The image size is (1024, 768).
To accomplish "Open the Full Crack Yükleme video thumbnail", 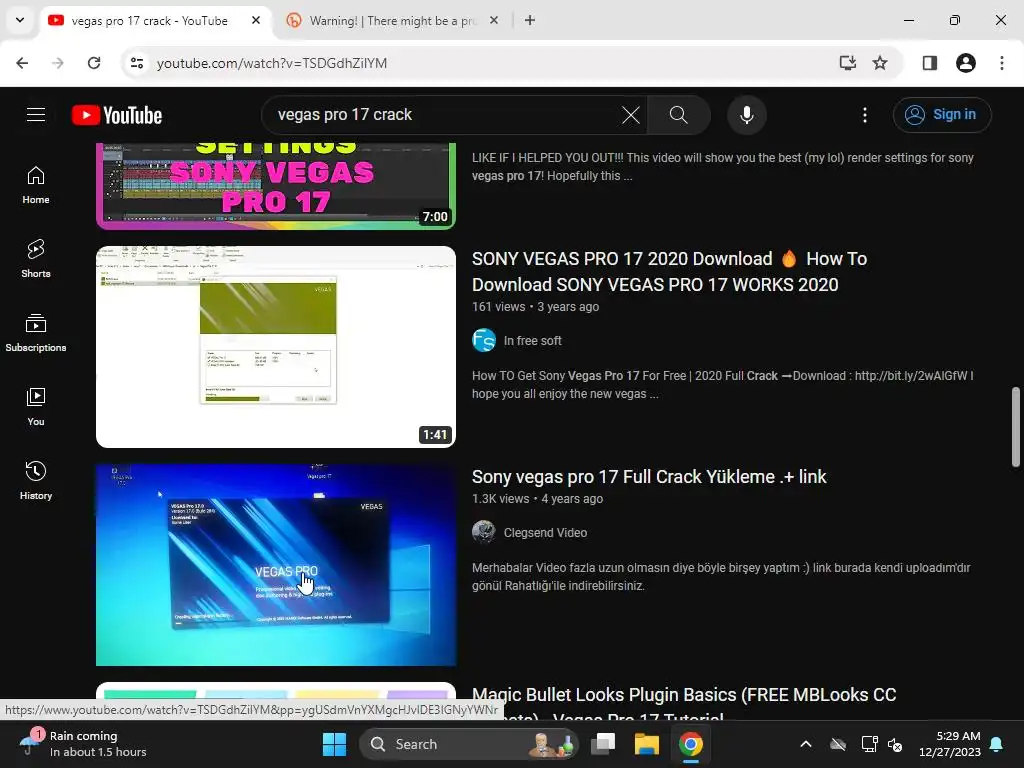I will tap(276, 565).
